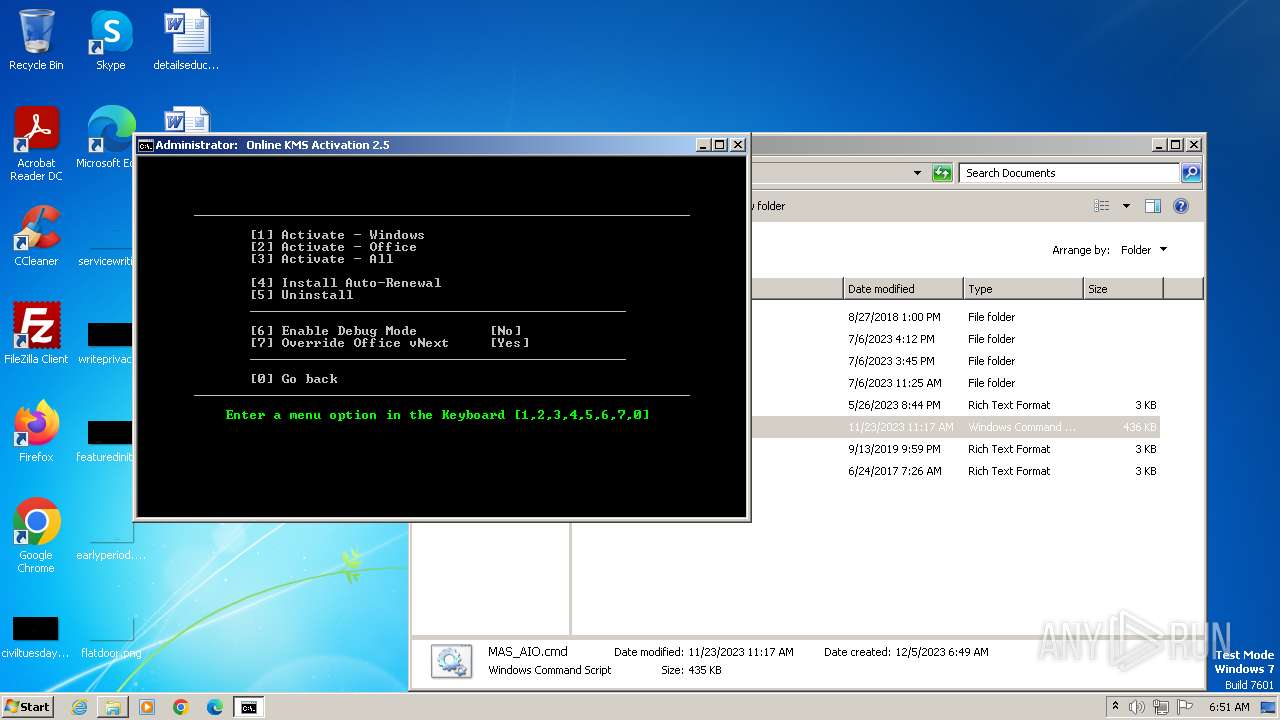The width and height of the screenshot is (1280, 720).
Task: Click the Activate - Windows menu line
Action: 337,235
